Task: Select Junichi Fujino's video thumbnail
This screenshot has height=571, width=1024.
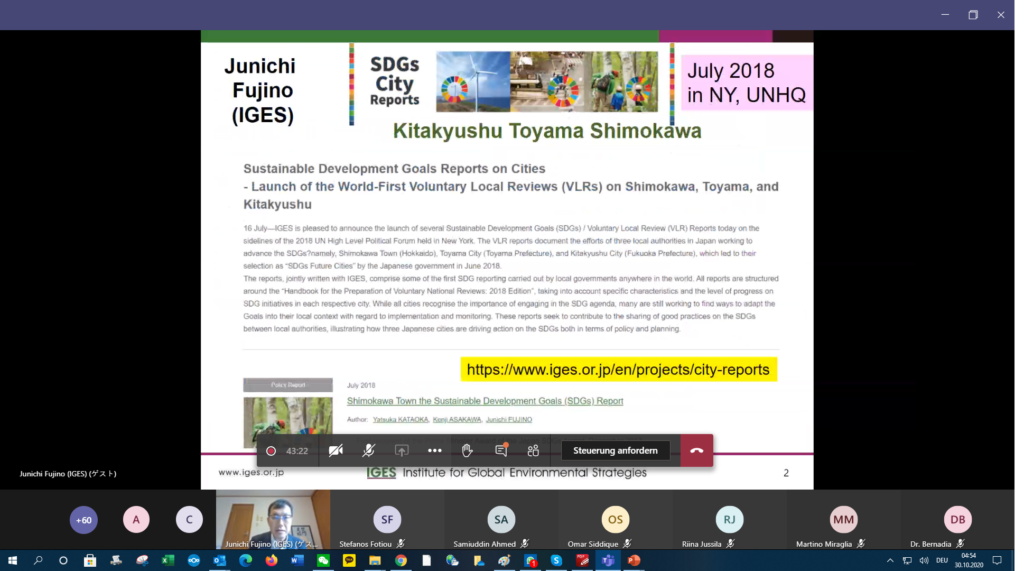Action: tap(273, 518)
